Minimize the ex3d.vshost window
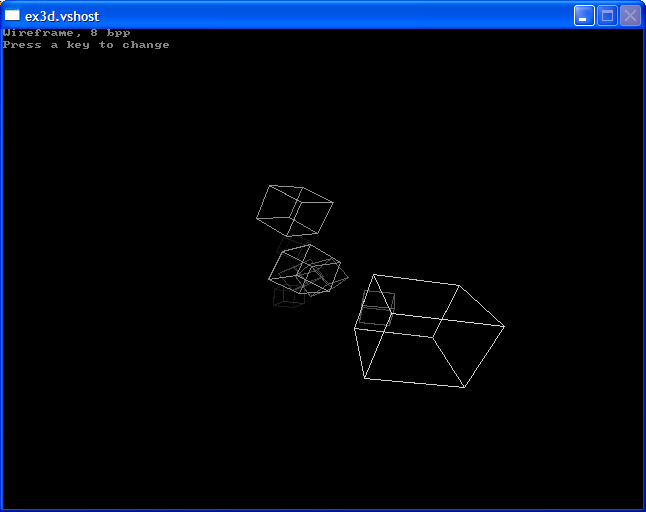This screenshot has width=646, height=512. click(584, 15)
